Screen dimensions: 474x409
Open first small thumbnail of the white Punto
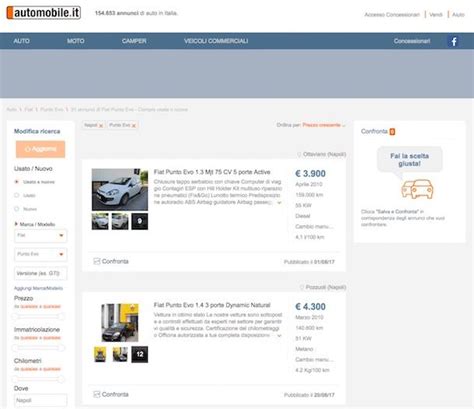[x=100, y=221]
